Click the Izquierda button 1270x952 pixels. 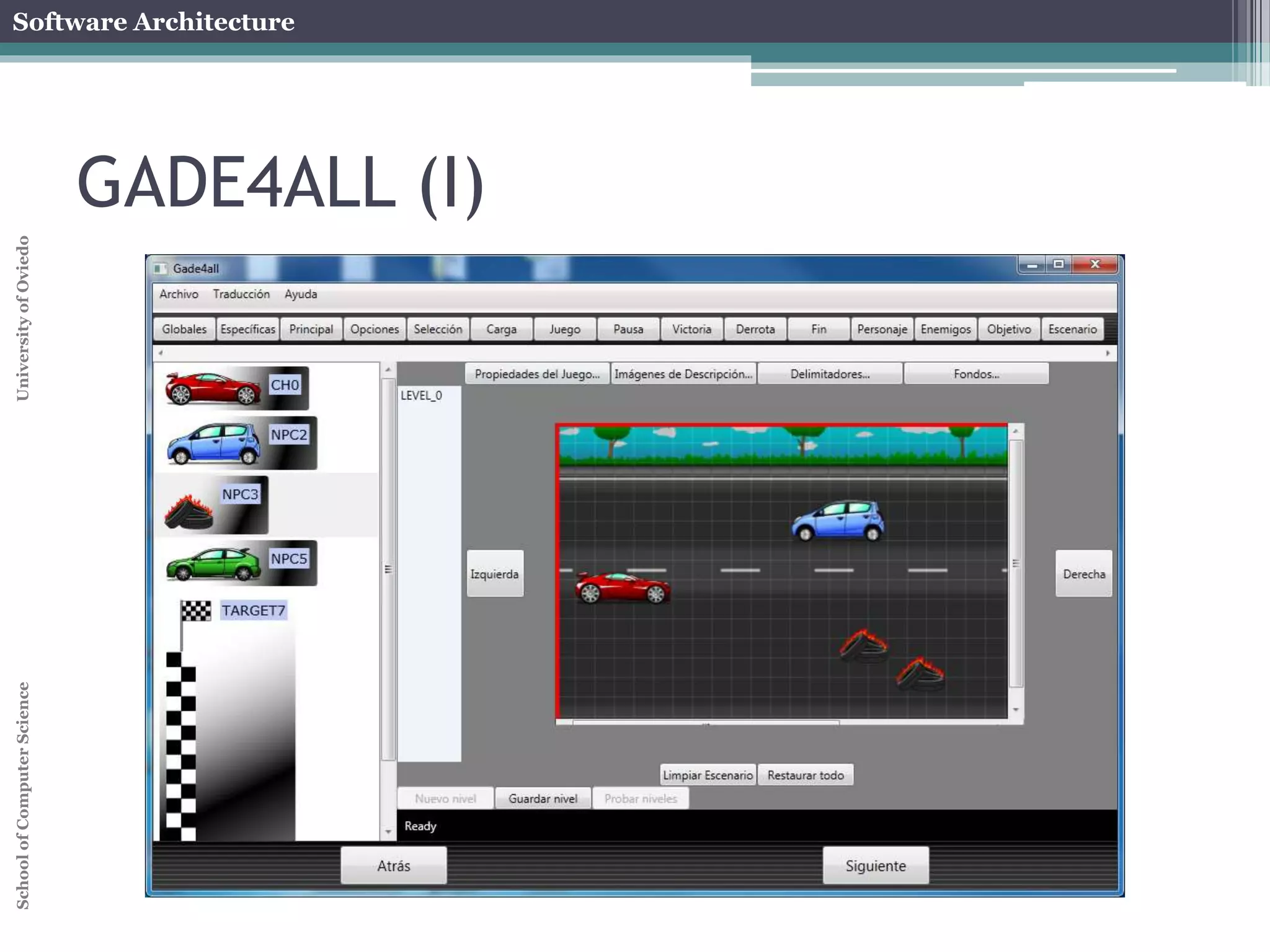tap(495, 573)
